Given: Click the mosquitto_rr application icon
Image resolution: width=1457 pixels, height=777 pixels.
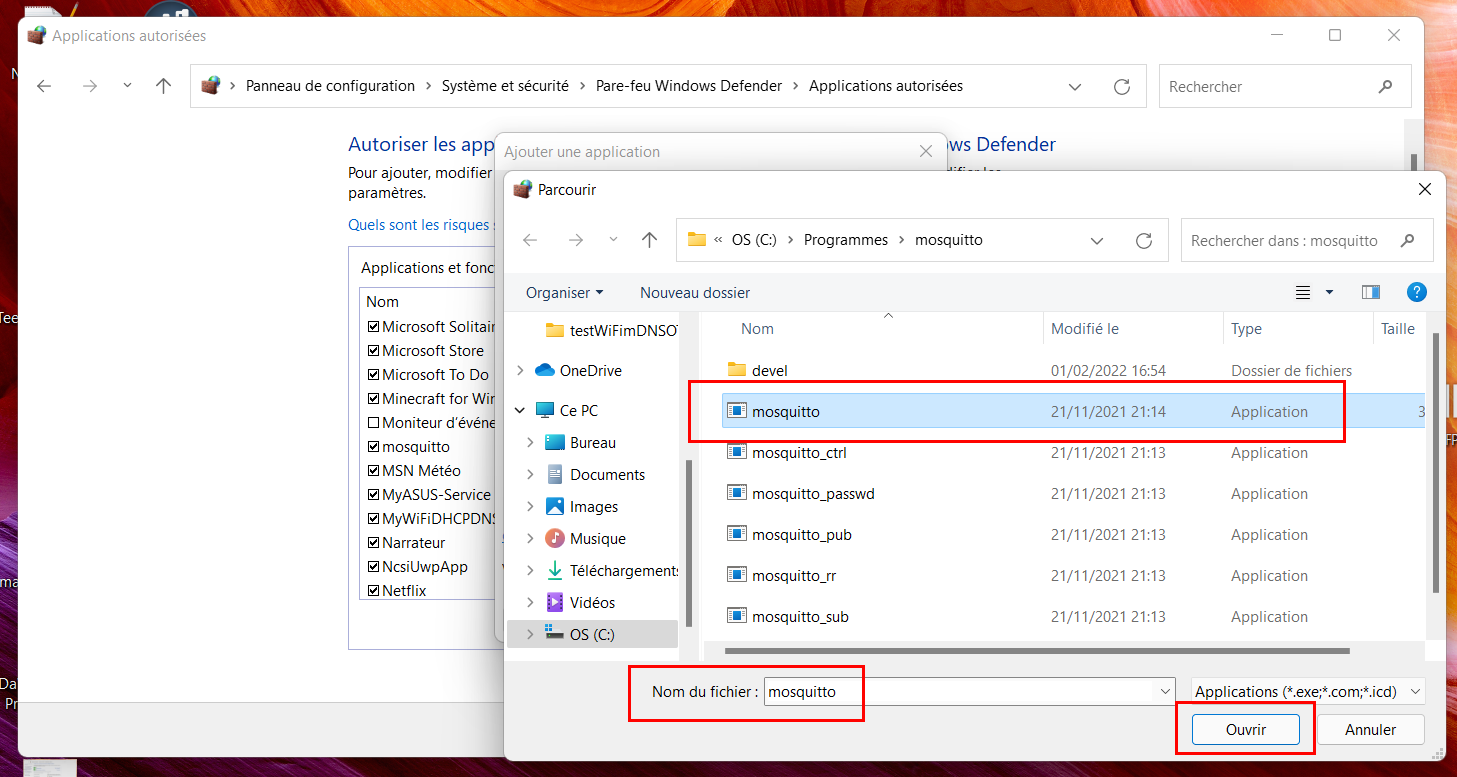Looking at the screenshot, I should coord(737,575).
